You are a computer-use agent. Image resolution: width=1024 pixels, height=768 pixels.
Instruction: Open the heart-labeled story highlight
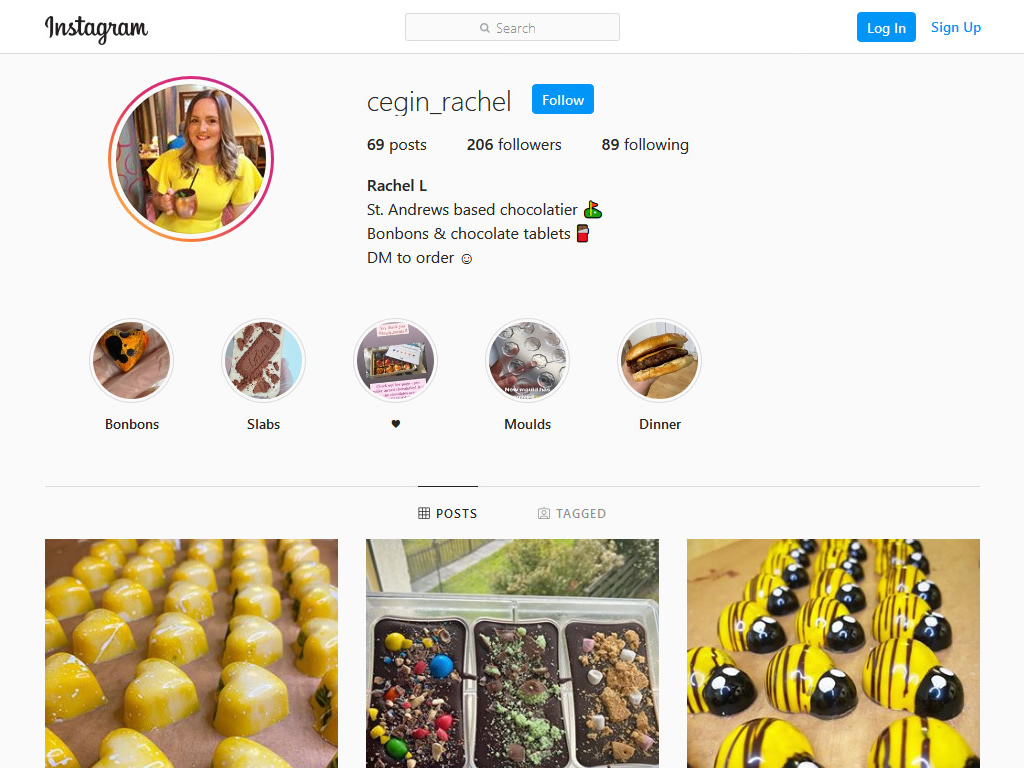pyautogui.click(x=395, y=360)
